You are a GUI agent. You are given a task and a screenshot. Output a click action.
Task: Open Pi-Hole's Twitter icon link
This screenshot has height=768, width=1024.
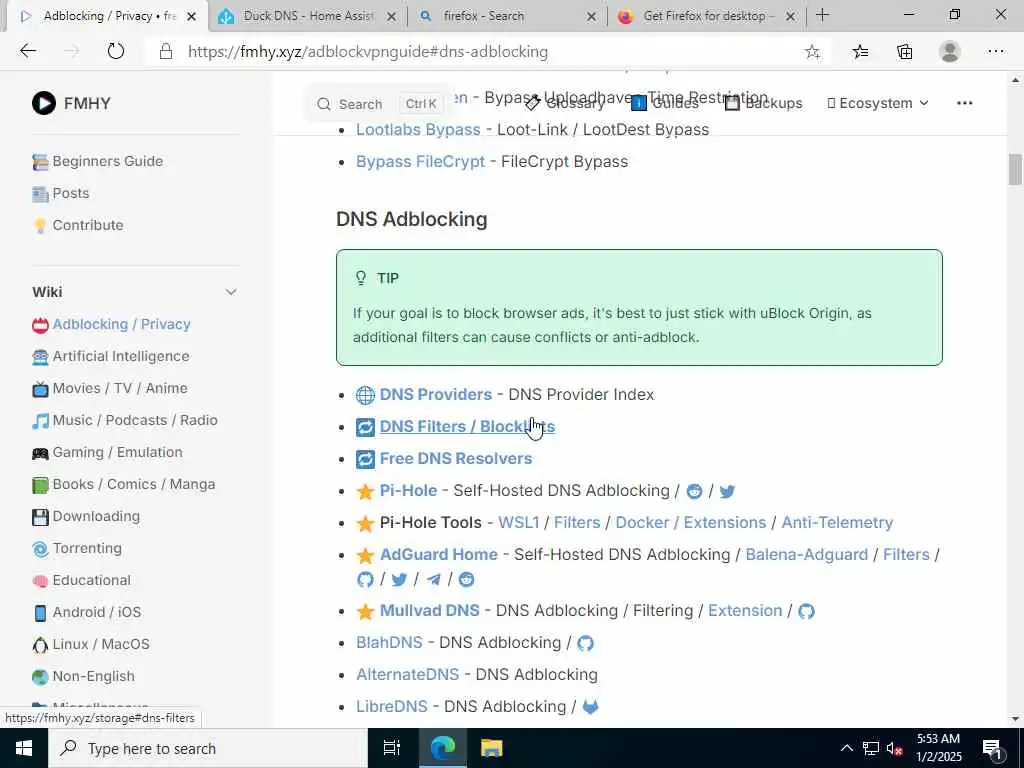coord(727,491)
